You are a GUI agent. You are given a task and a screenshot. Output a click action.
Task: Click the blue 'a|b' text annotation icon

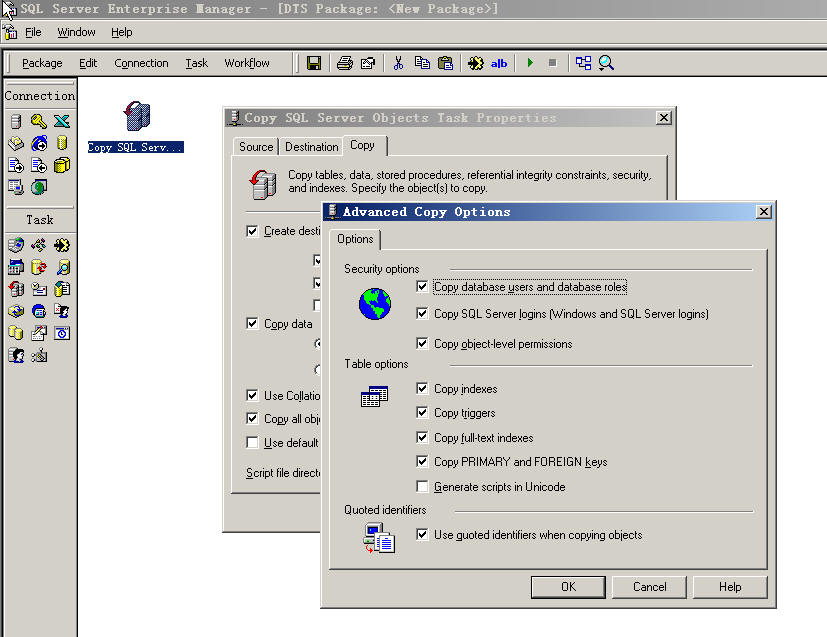point(499,64)
